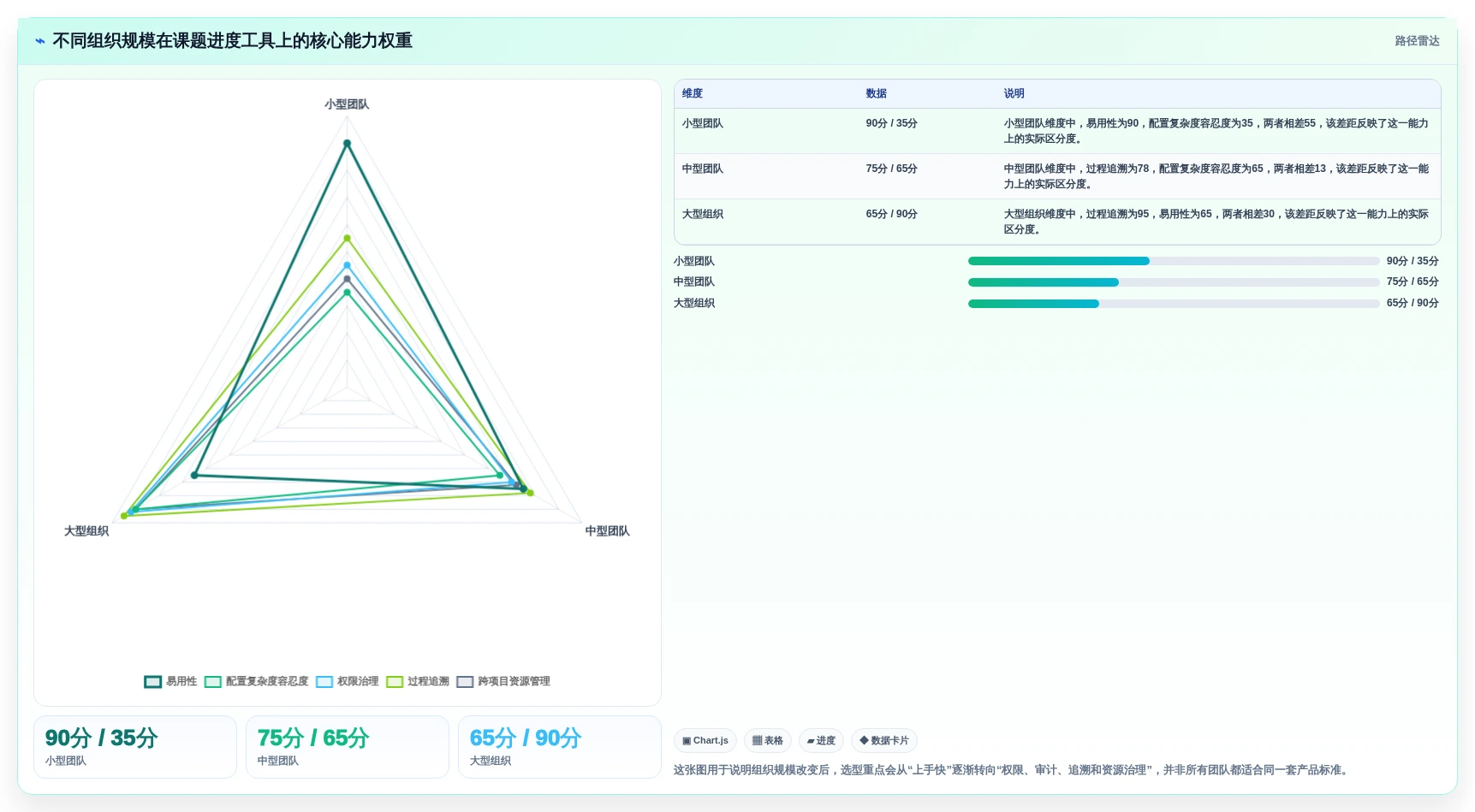
Task: Click the chart title 不同组织规模在课题进度工具上的核心能力权重
Action: pyautogui.click(x=233, y=41)
